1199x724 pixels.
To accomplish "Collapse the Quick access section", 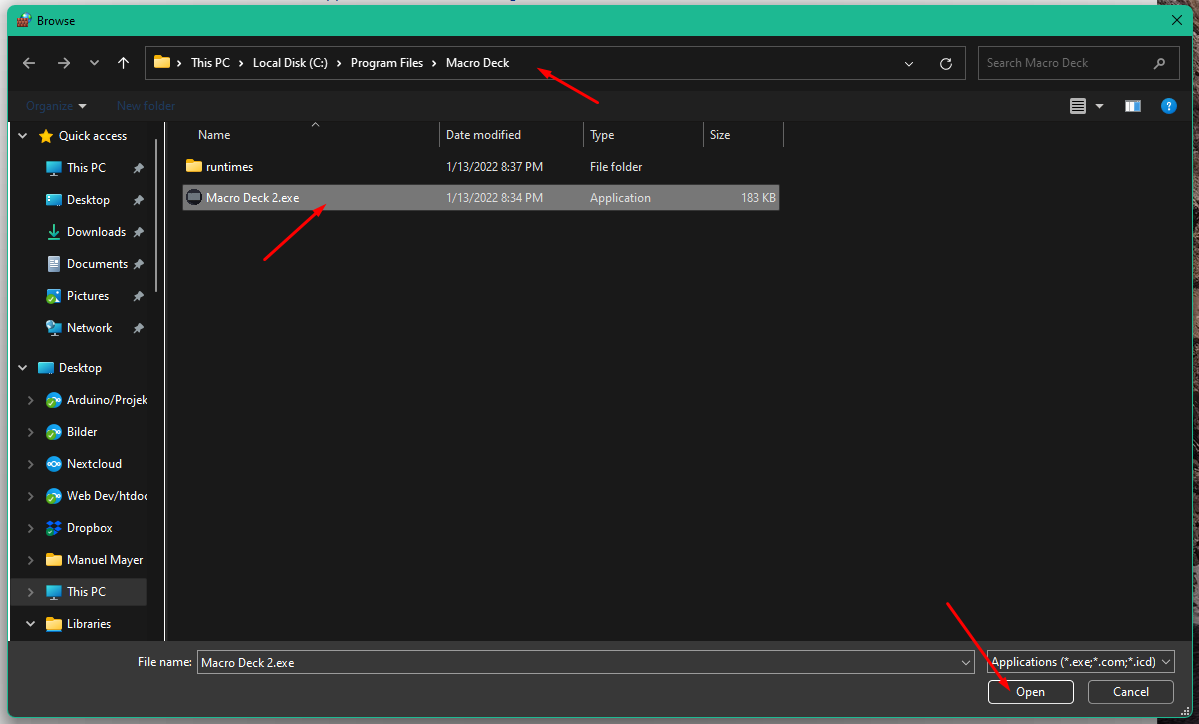I will (x=23, y=136).
